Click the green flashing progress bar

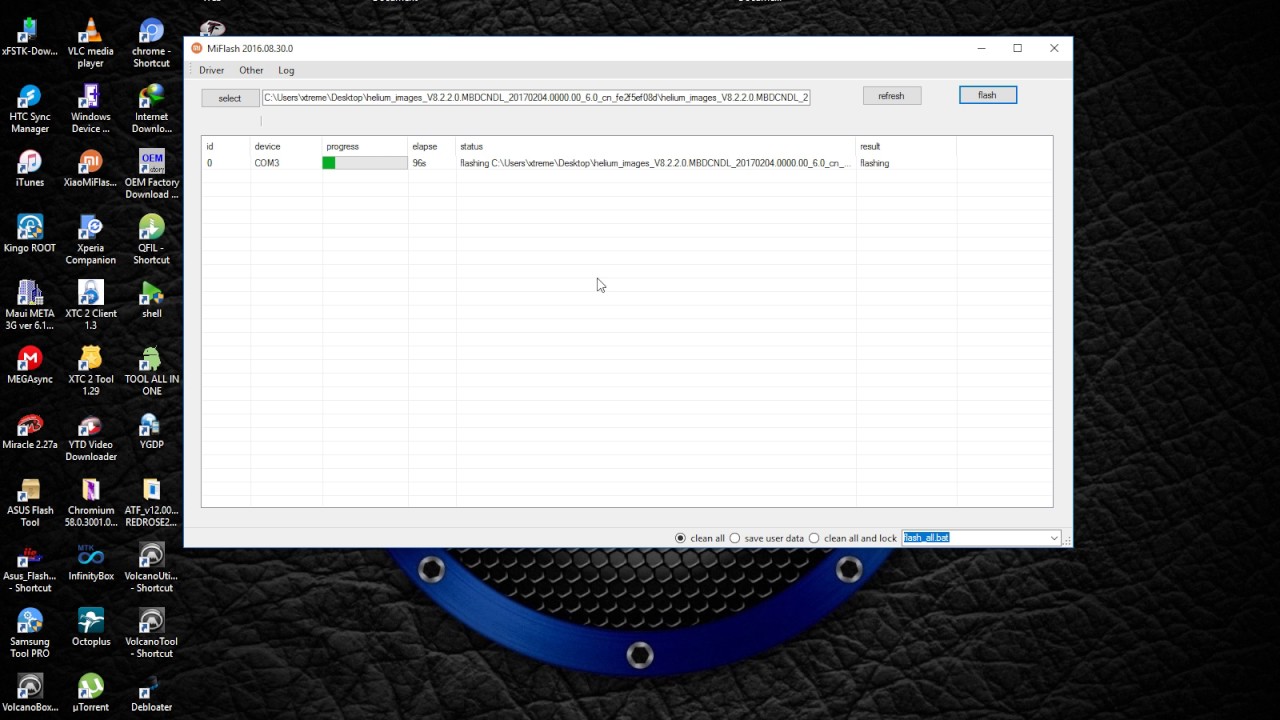pos(364,163)
